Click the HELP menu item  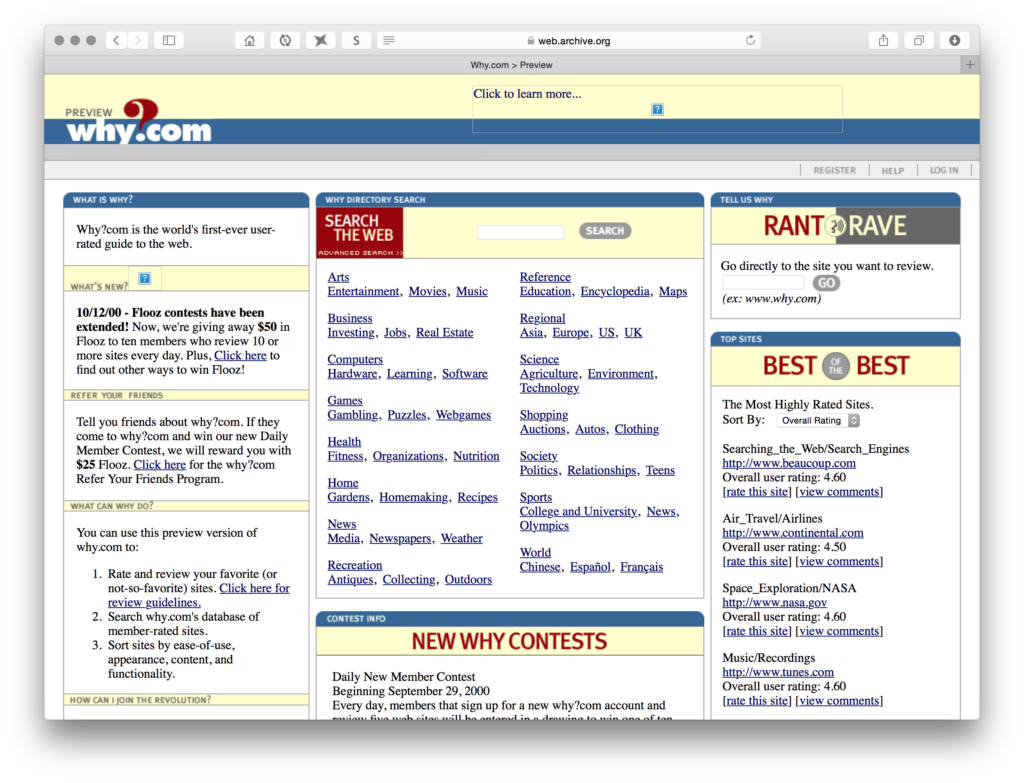pos(892,170)
